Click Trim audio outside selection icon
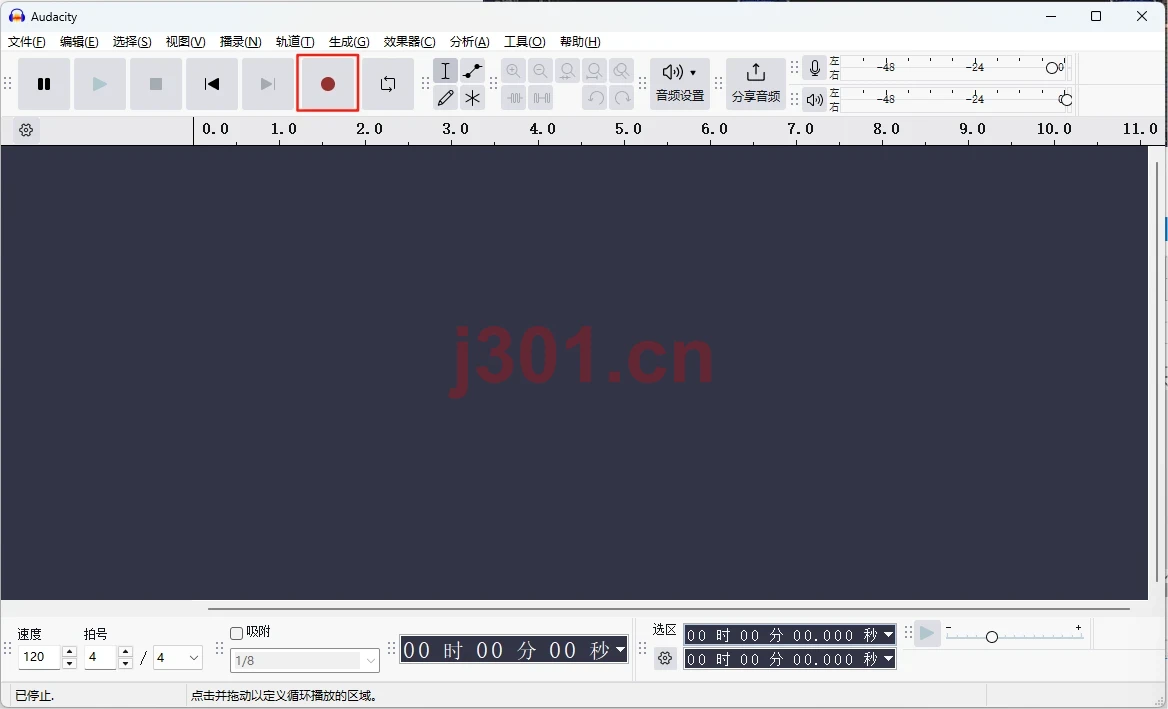Screen dimensions: 1168x709 pyautogui.click(x=513, y=98)
